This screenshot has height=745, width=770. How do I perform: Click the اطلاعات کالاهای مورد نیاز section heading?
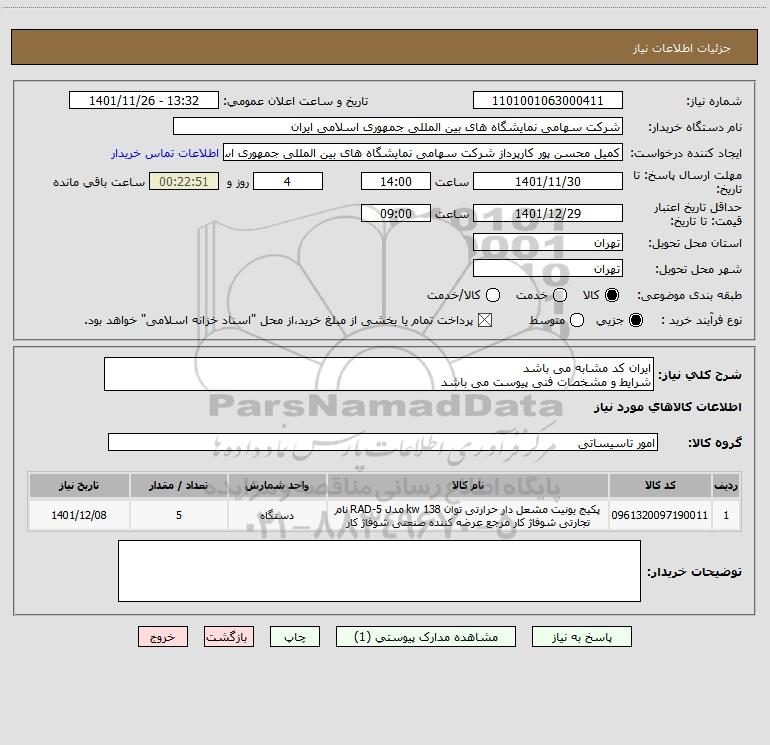(x=667, y=407)
